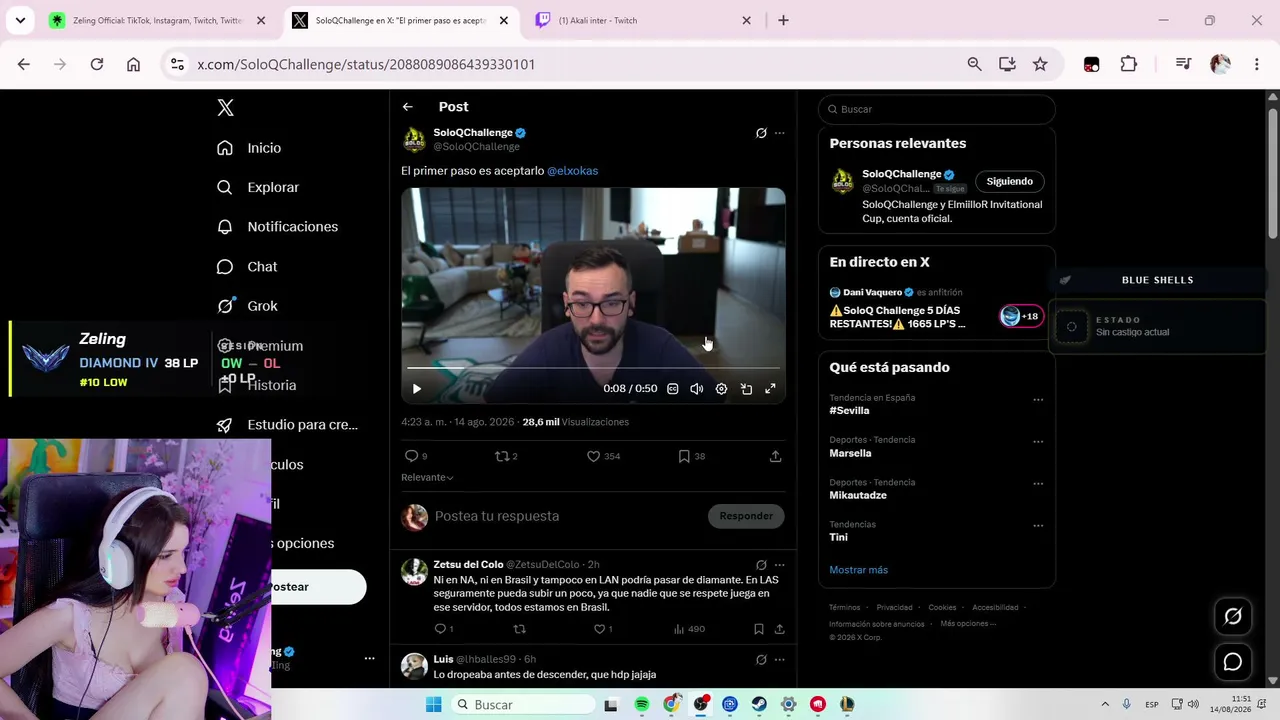Open Dani Vaquero live broadcast

[x=936, y=308]
